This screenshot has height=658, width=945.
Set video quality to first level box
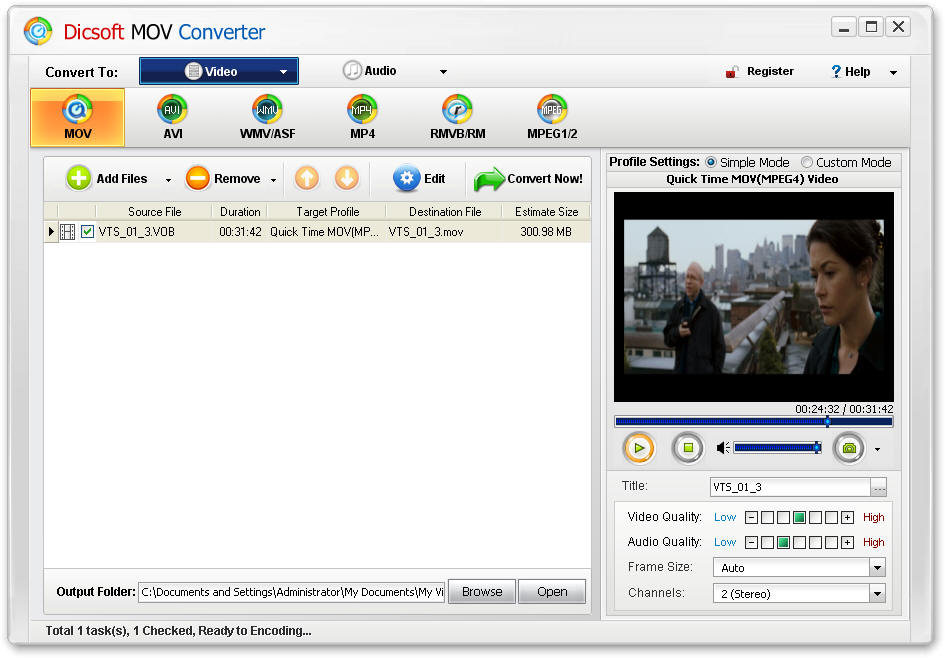point(767,518)
